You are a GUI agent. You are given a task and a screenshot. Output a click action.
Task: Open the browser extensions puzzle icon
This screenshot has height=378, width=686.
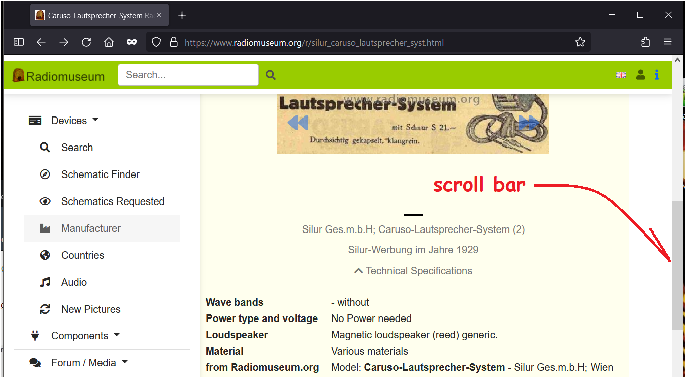coord(645,42)
